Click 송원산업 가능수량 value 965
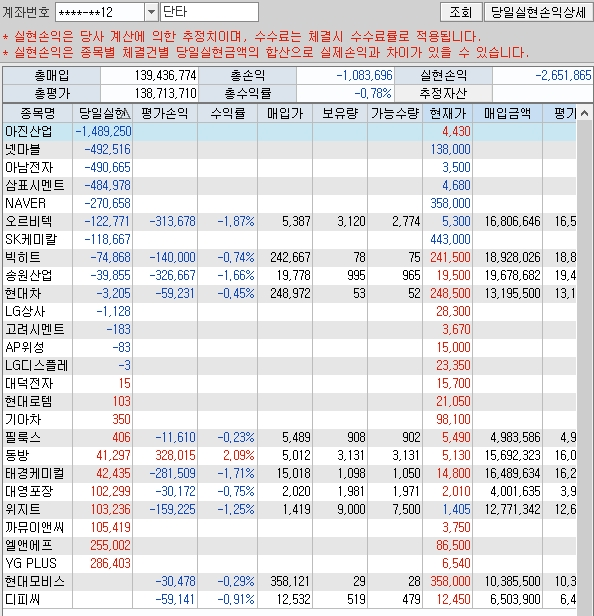The height and width of the screenshot is (616, 594). 411,276
